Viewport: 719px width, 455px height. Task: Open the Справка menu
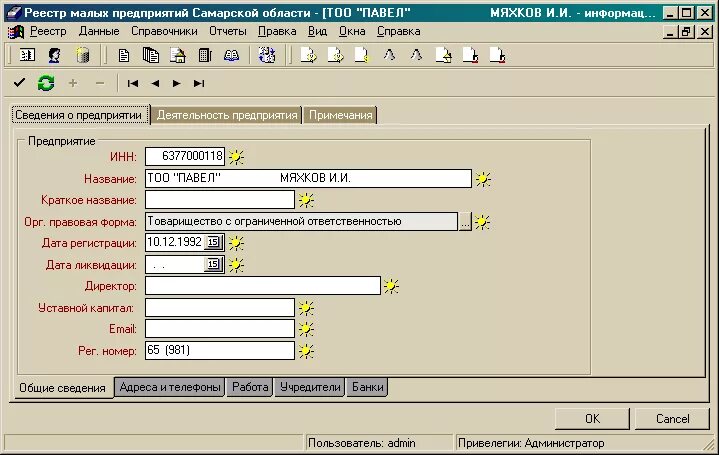click(398, 32)
